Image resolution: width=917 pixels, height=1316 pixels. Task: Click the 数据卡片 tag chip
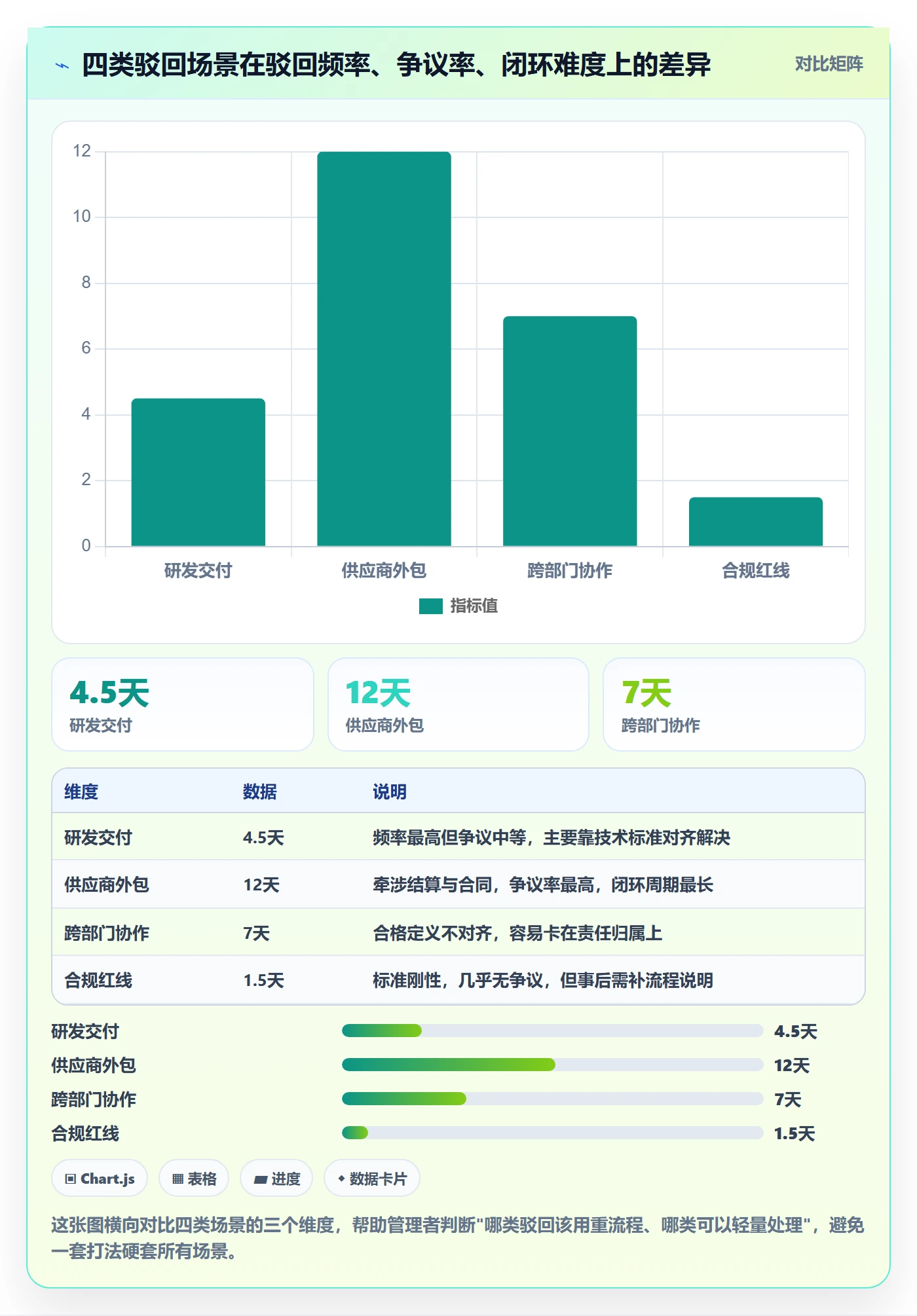pos(372,1179)
